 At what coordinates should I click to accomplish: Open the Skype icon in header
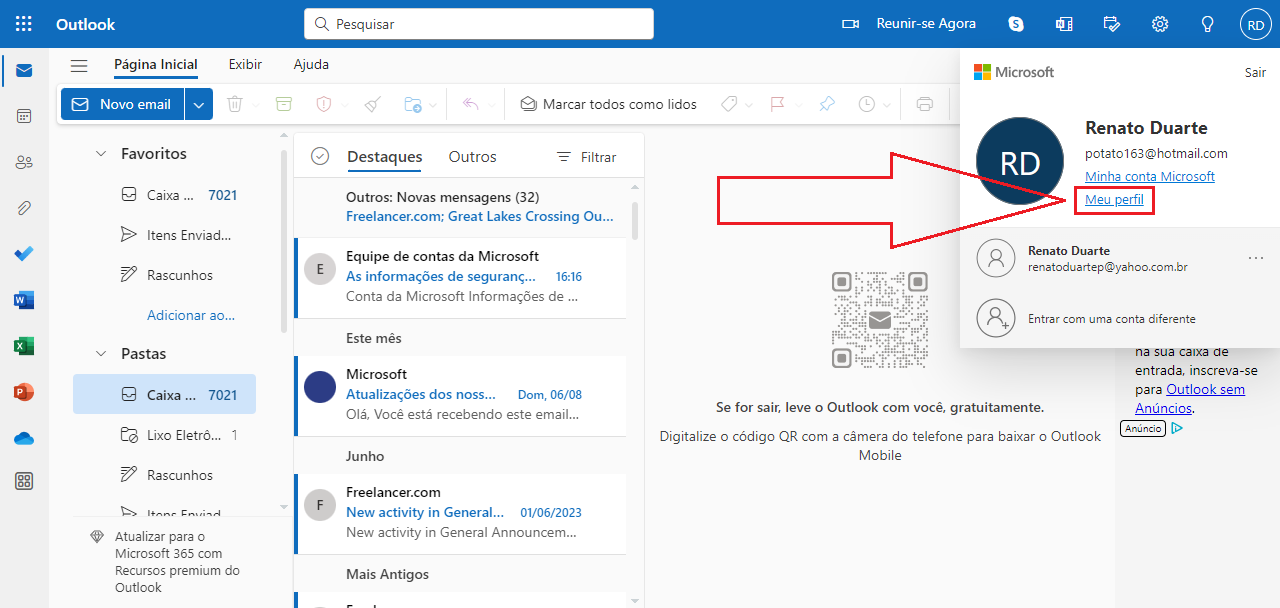(1017, 24)
